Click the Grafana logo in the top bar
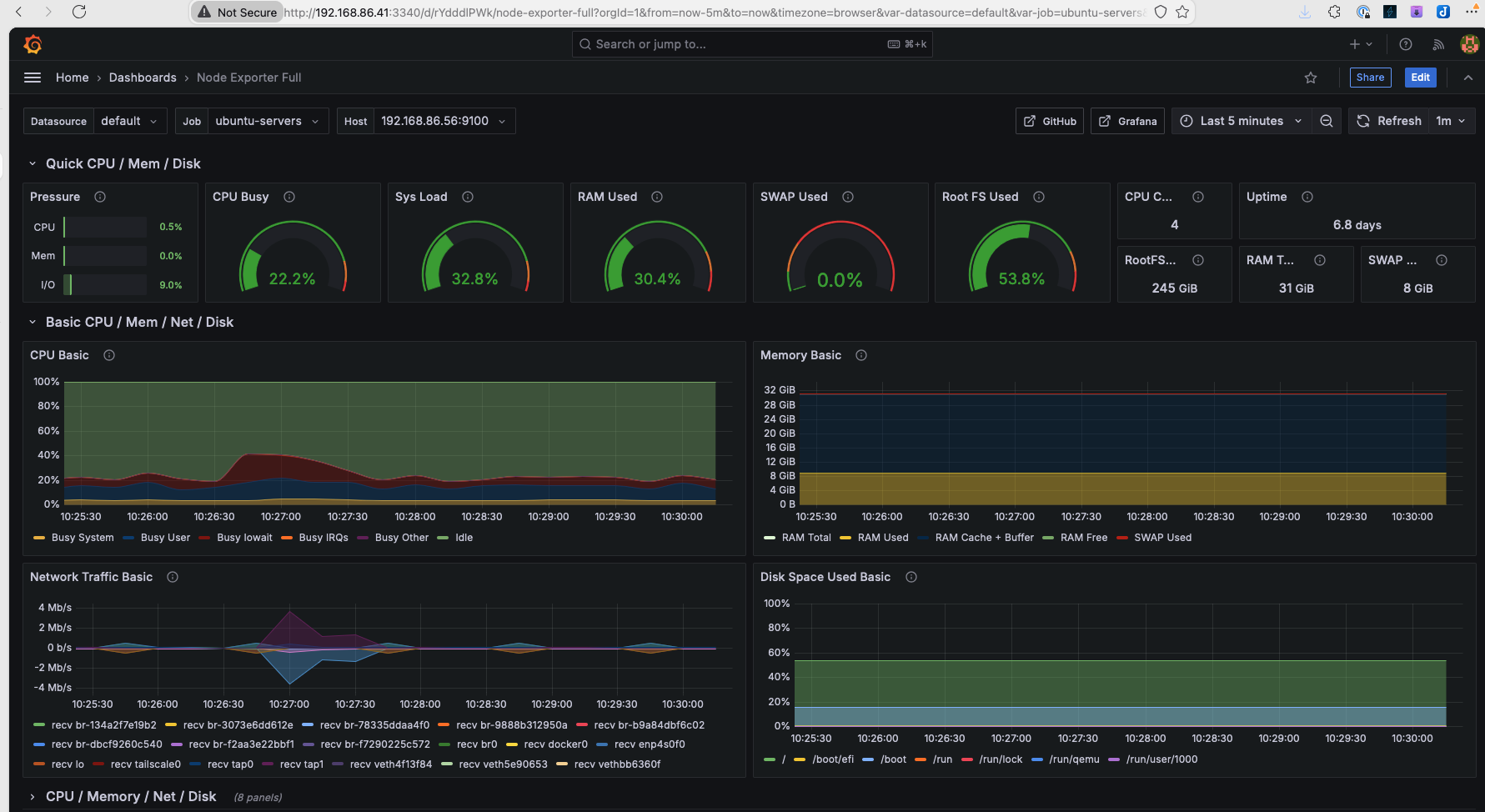 pos(33,43)
